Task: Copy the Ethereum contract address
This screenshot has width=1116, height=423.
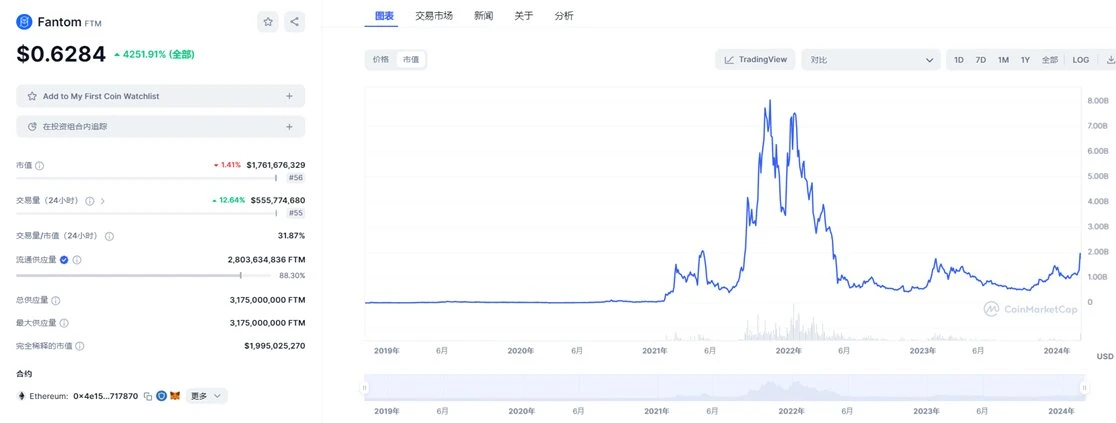Action: point(147,396)
